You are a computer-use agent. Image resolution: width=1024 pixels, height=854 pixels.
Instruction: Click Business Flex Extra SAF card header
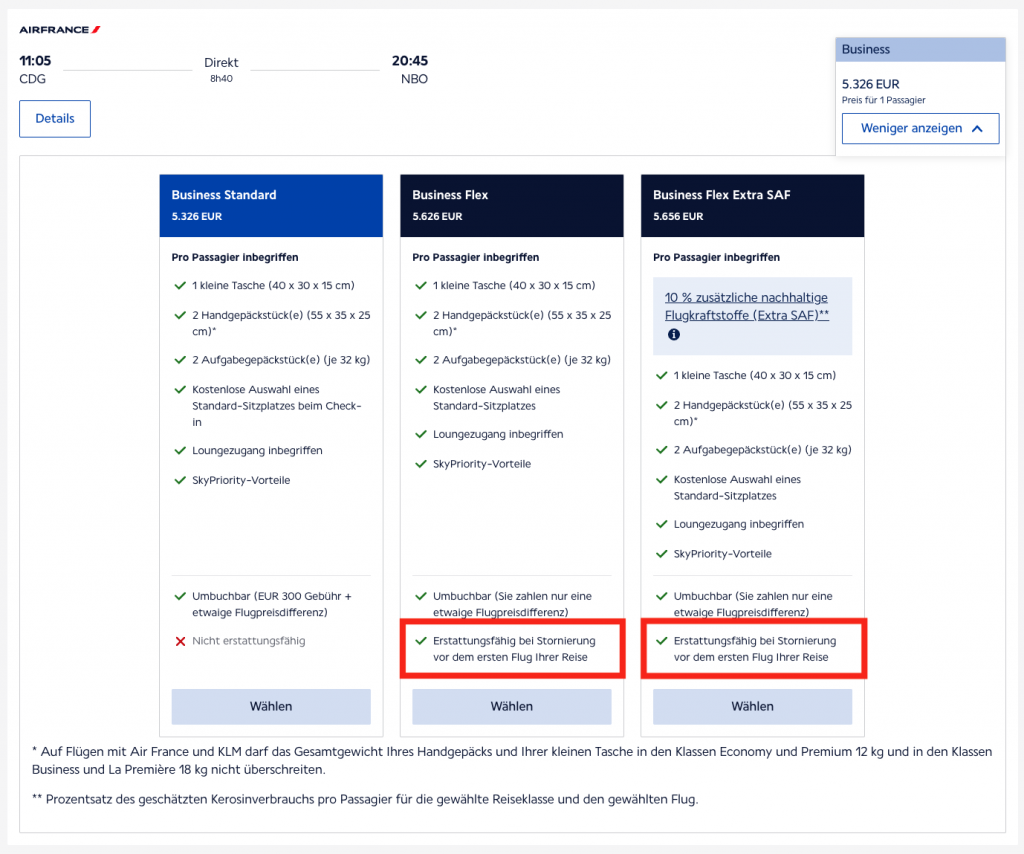click(x=752, y=206)
